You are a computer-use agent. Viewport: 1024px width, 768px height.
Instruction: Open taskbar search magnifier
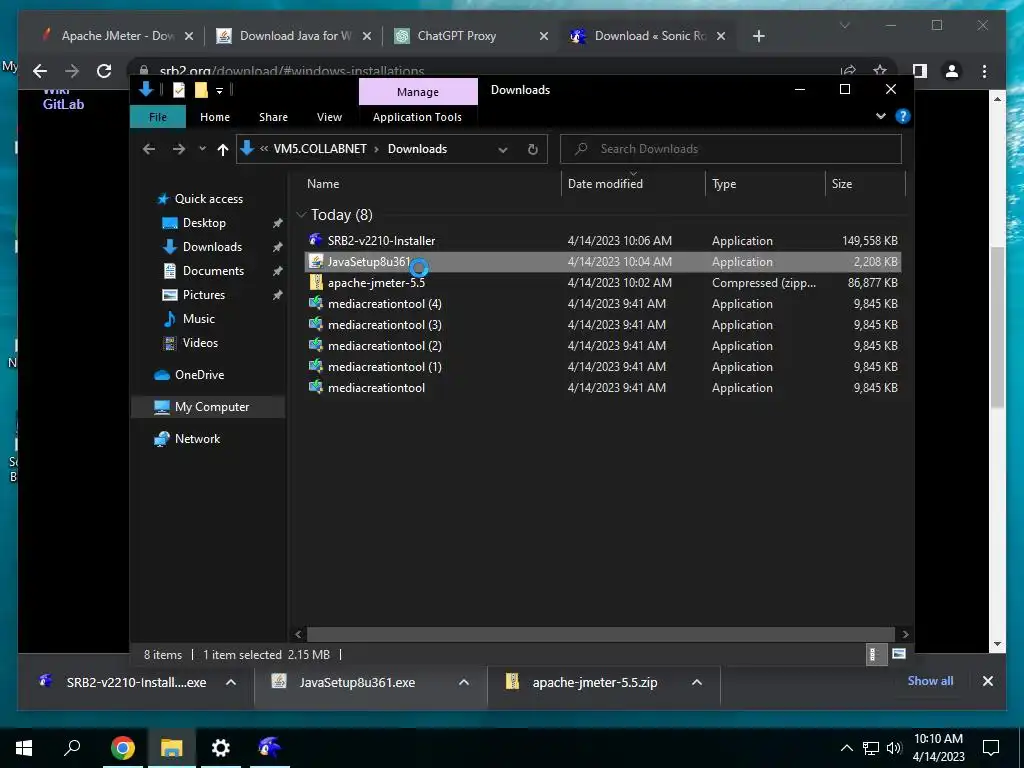(72, 747)
